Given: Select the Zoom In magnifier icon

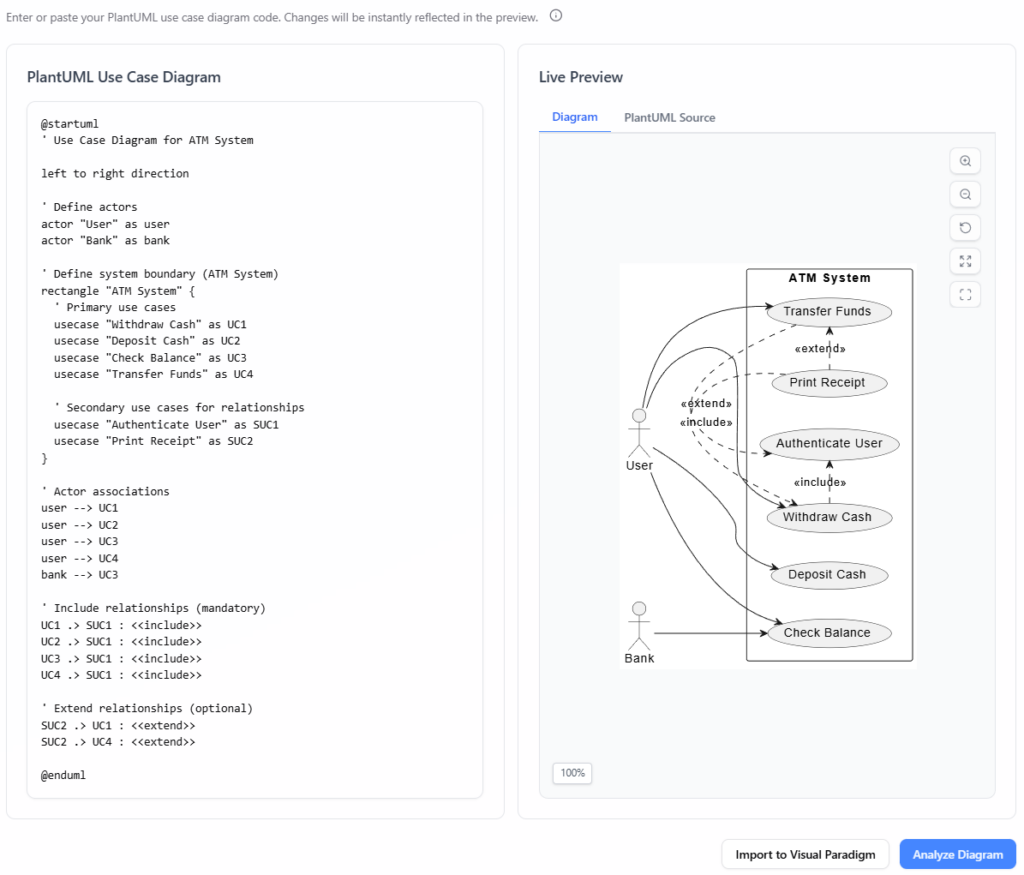Looking at the screenshot, I should [x=964, y=161].
